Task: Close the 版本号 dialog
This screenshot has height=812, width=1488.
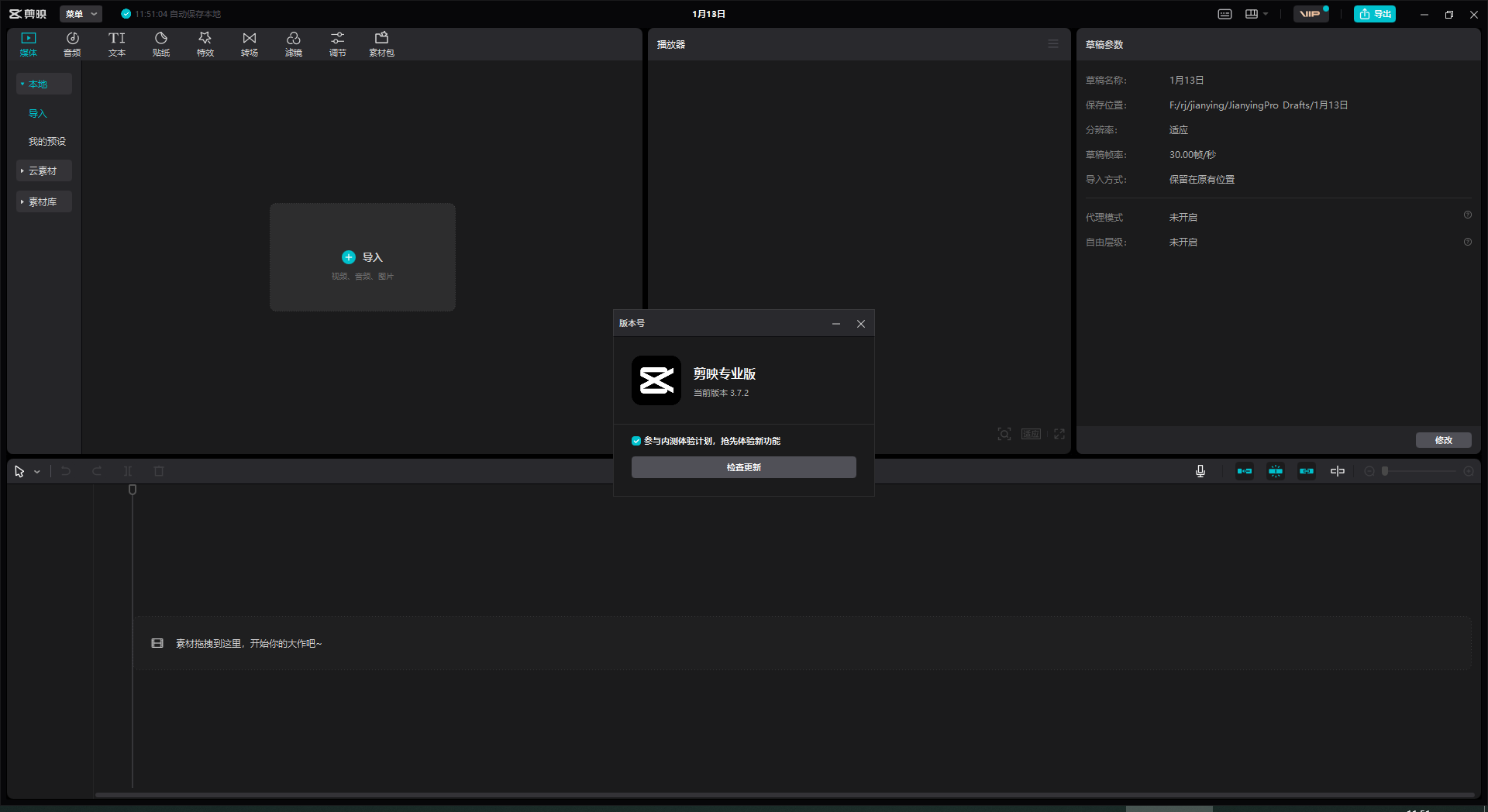Action: (861, 324)
